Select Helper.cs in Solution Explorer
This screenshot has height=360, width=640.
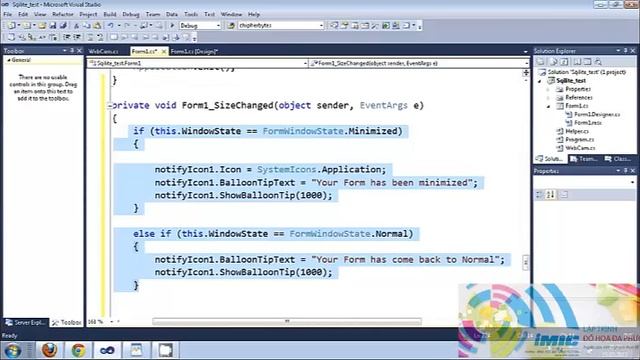[x=577, y=131]
